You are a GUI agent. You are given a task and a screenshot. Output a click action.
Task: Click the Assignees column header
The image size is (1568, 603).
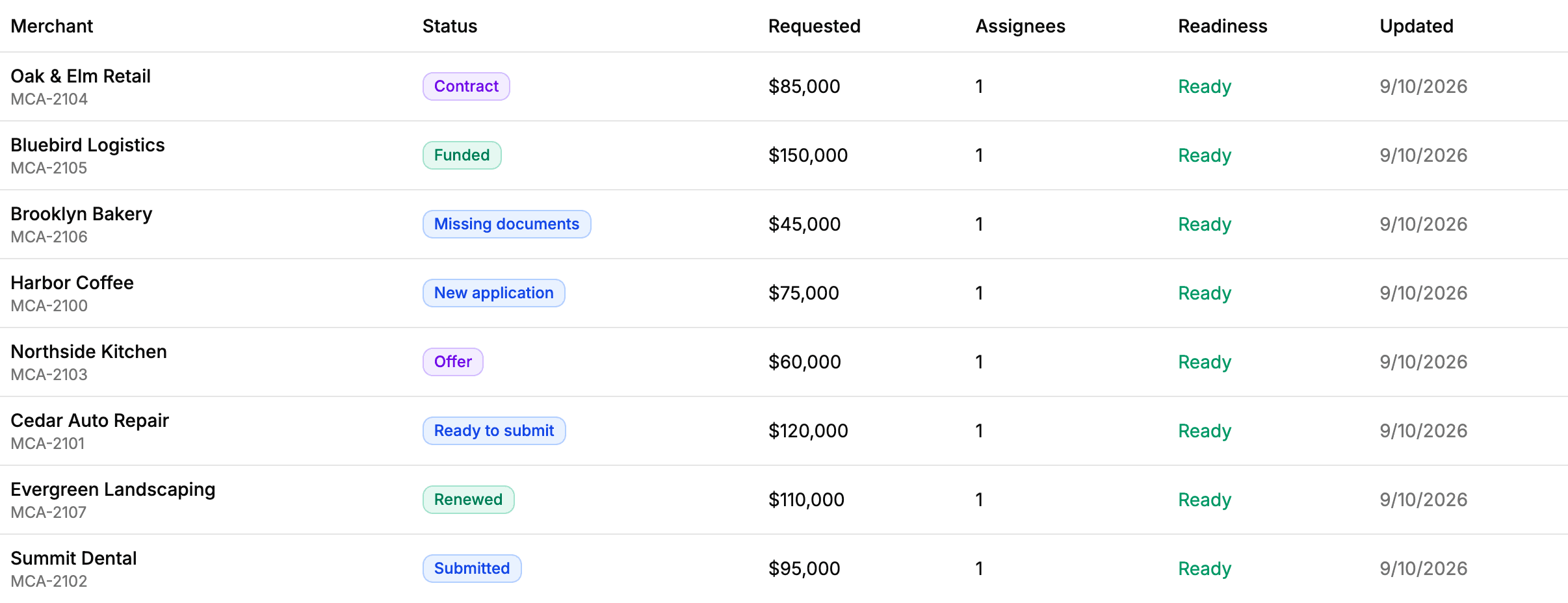1020,26
